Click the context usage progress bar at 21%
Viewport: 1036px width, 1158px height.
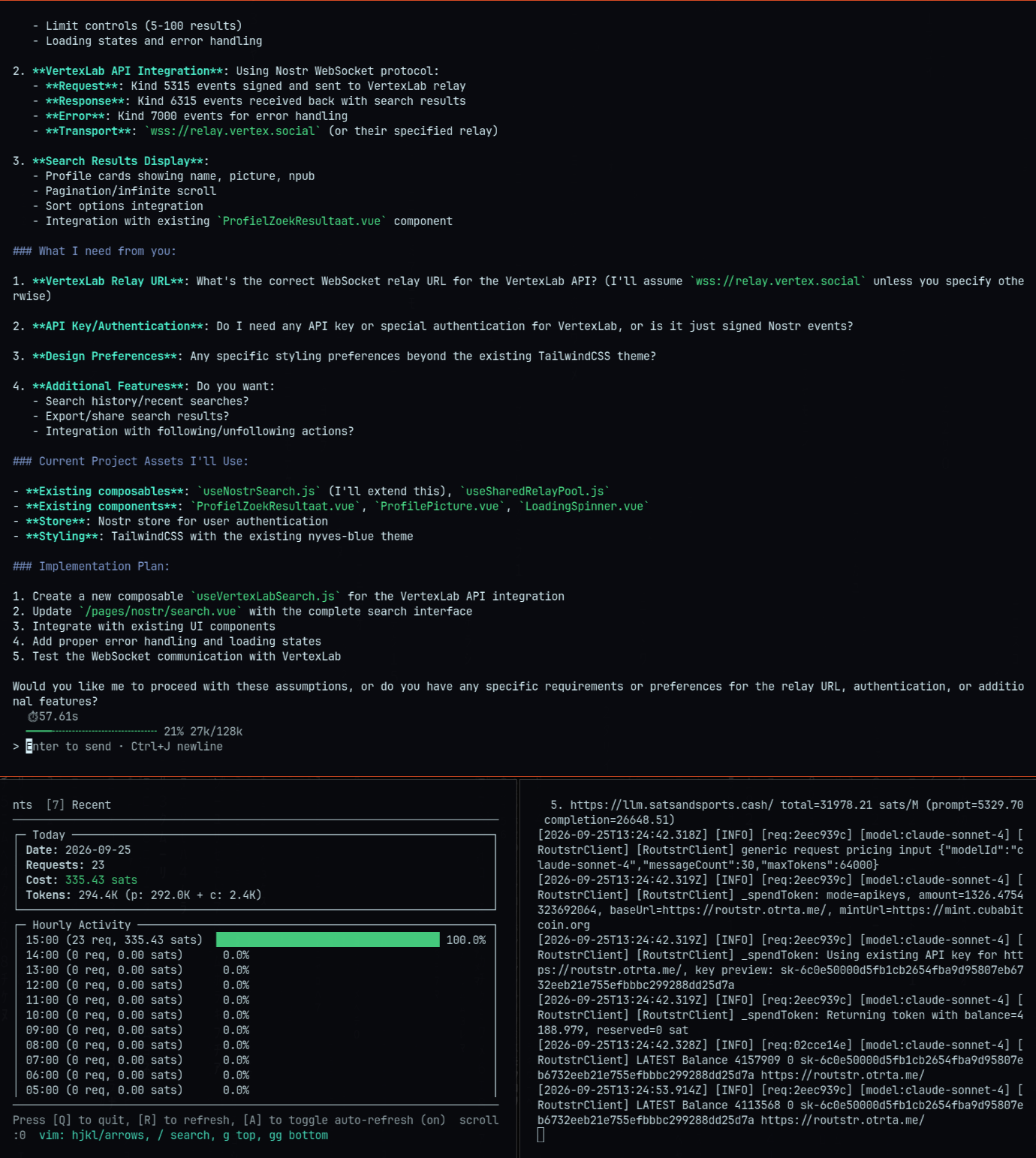[x=92, y=731]
